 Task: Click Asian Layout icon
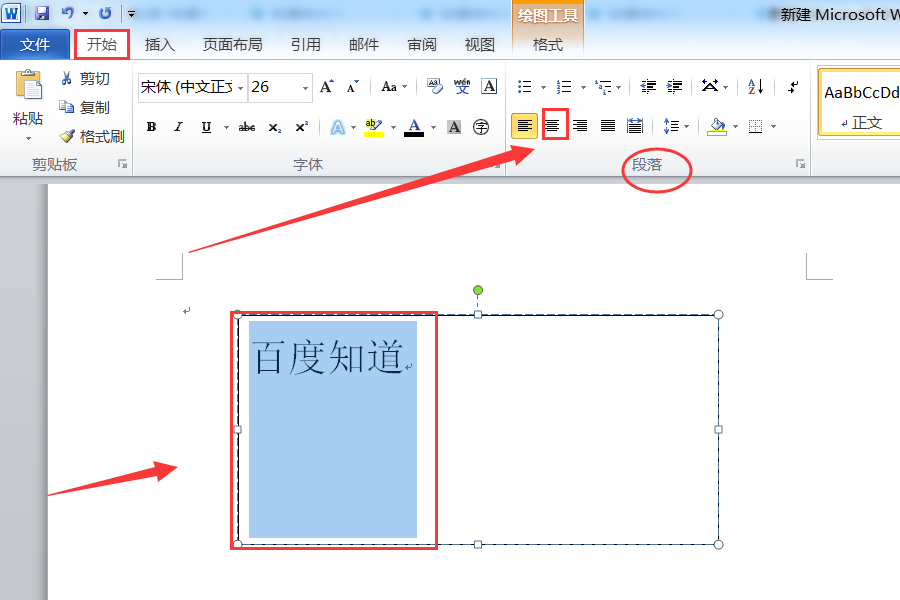[x=711, y=87]
